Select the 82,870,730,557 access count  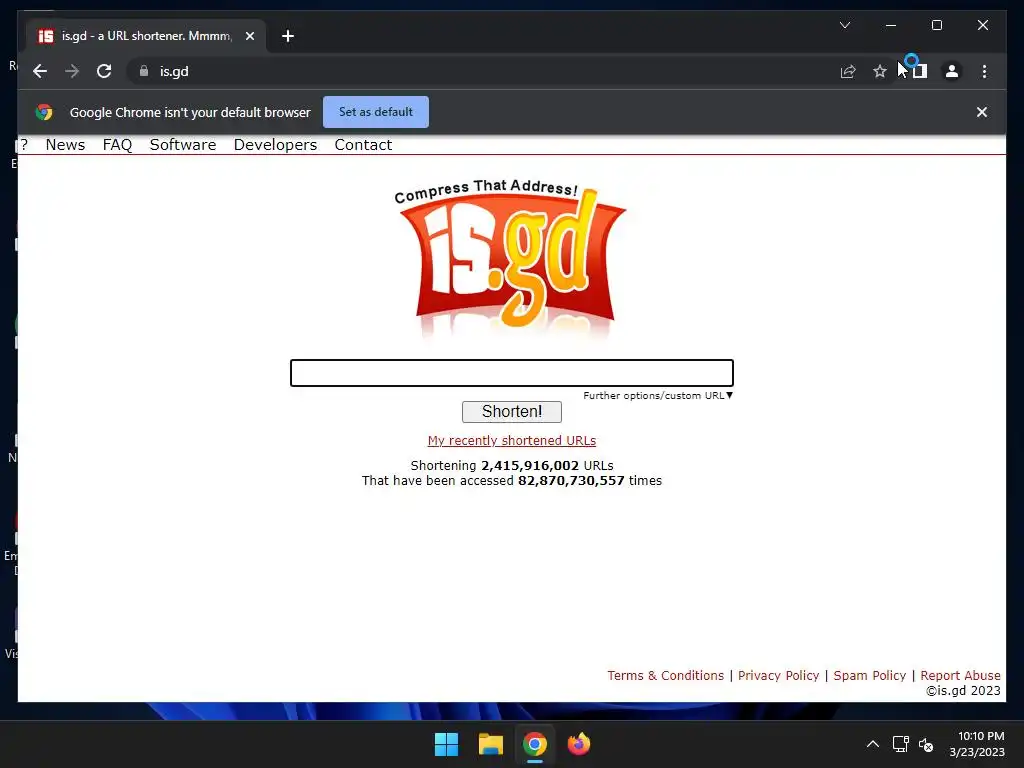(571, 481)
